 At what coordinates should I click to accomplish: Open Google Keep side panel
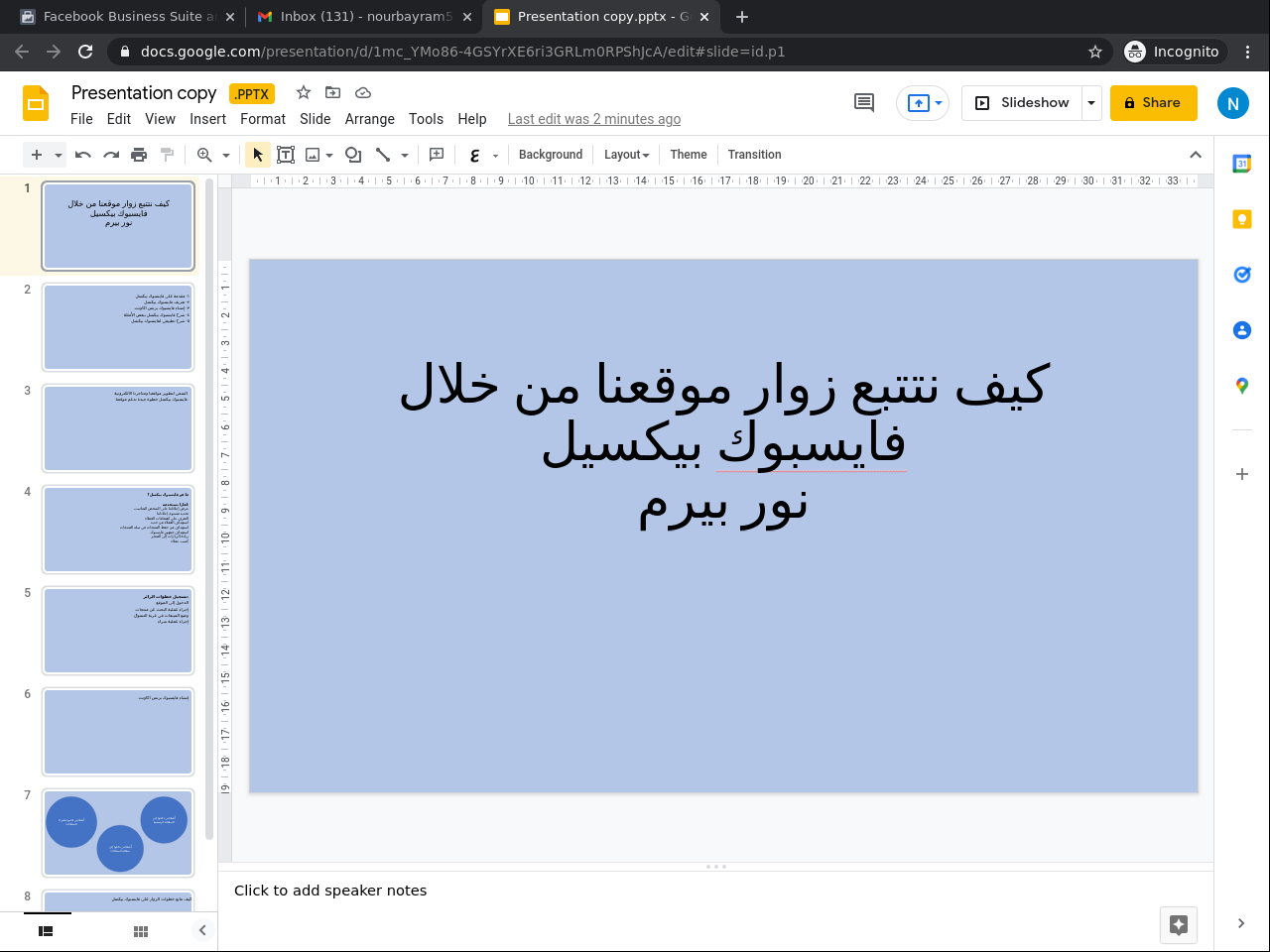point(1242,219)
